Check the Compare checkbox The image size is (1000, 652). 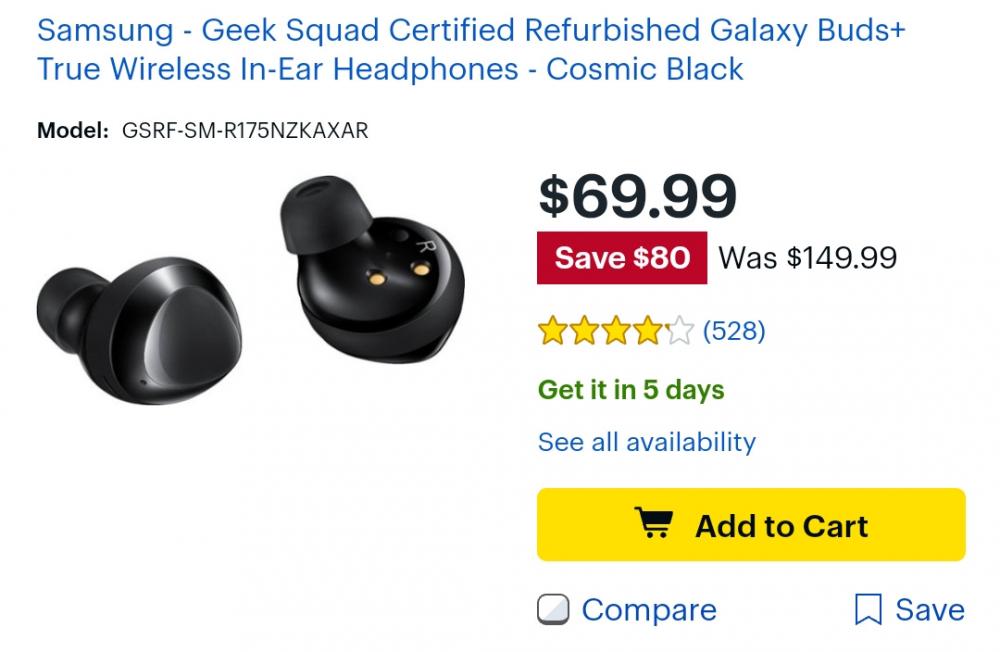tap(556, 609)
